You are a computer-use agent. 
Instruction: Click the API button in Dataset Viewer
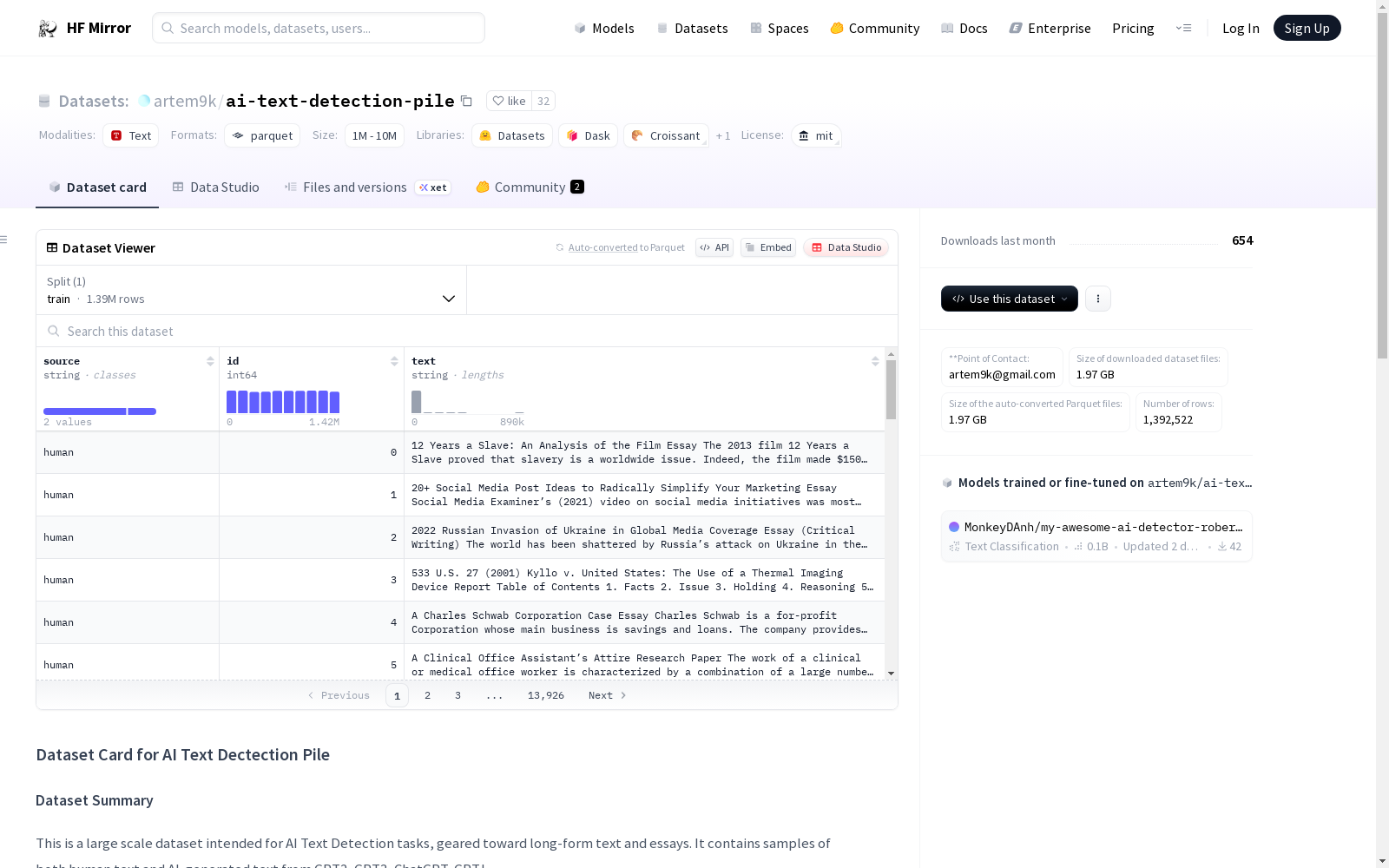pyautogui.click(x=714, y=247)
